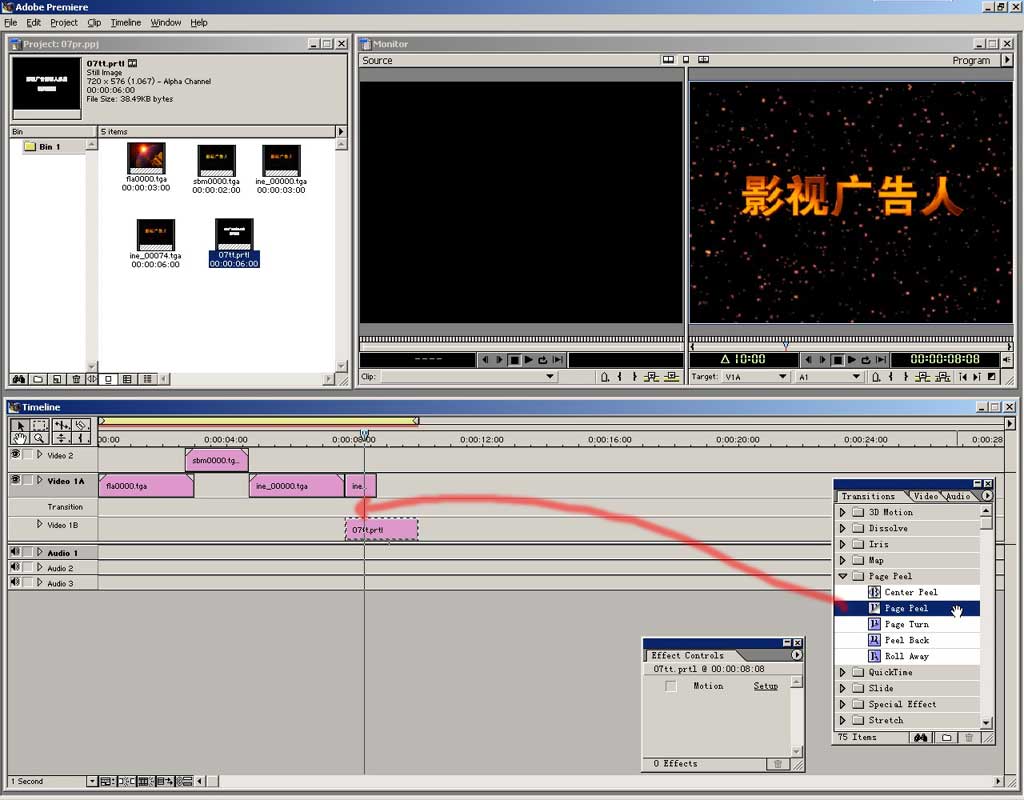Pick the Hand tool in Timeline toolbox
This screenshot has height=800, width=1024.
[19, 438]
